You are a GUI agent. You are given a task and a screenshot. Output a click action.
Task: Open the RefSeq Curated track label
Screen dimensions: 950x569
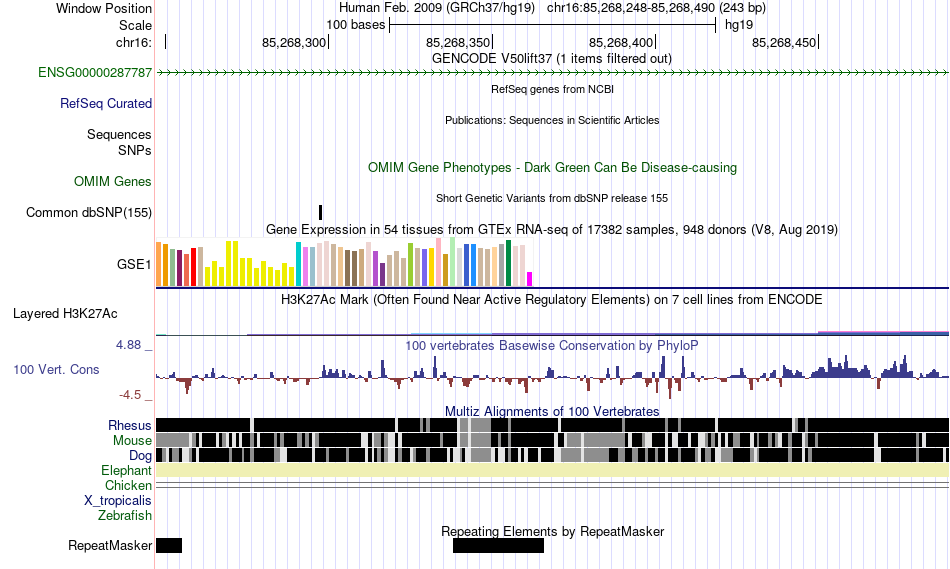click(106, 104)
